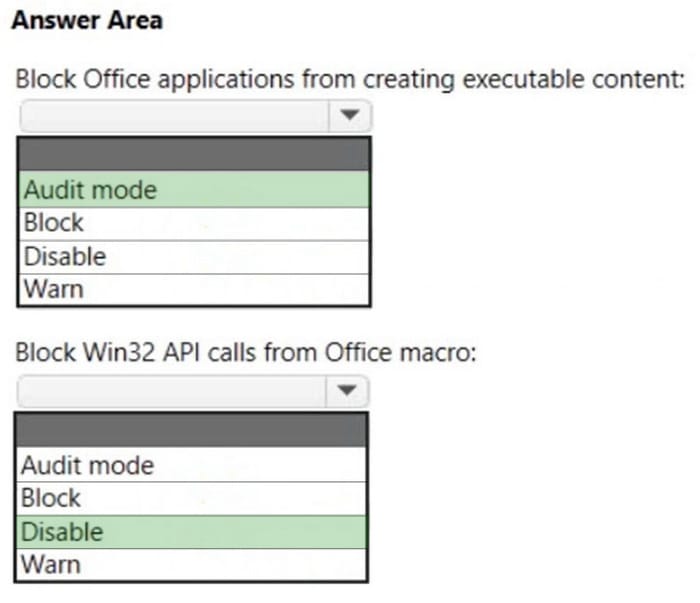Choose Block for Win32 API calls rule
Viewport: 700px width, 603px height.
191,499
